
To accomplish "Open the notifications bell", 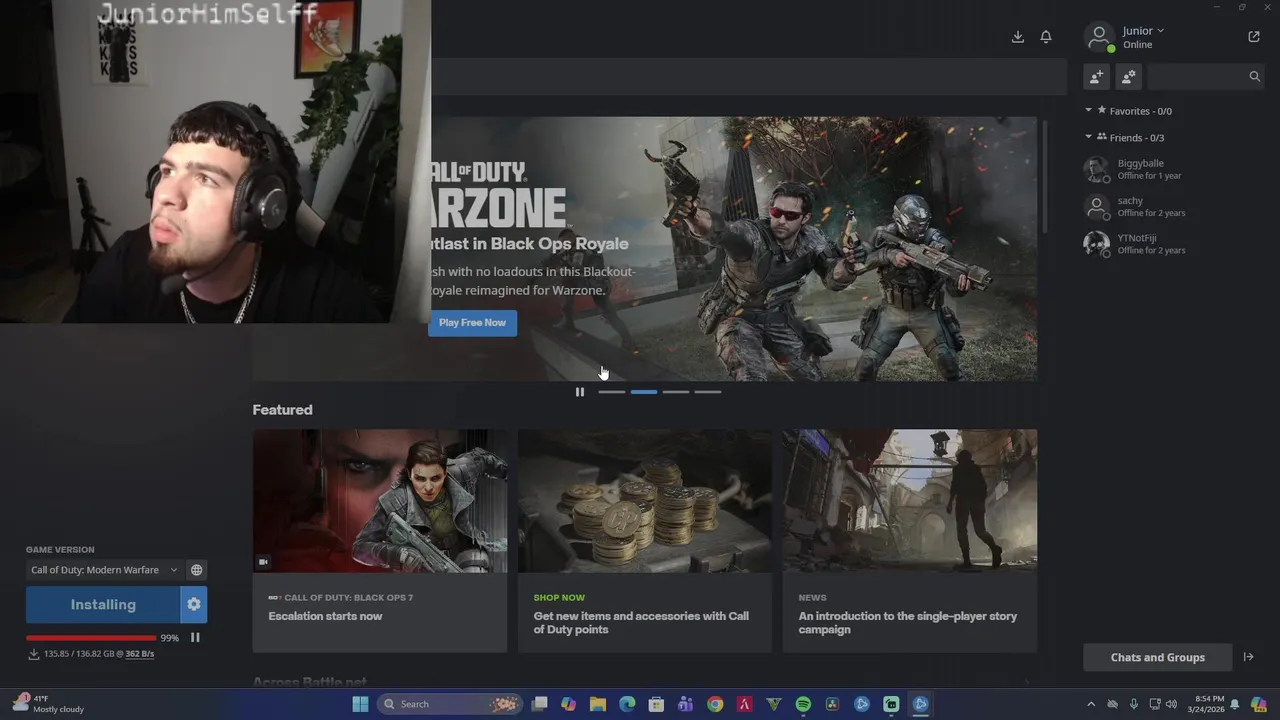I will 1046,37.
